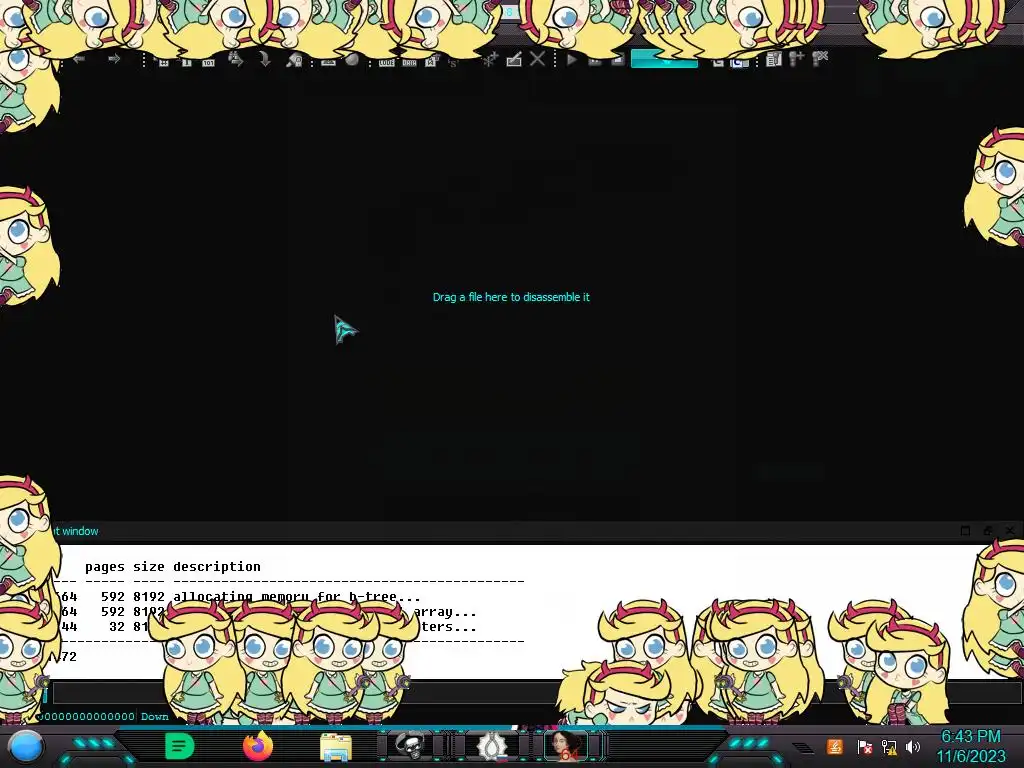Click the 'Down' status bar indicator
The image size is (1024, 768).
pos(155,716)
